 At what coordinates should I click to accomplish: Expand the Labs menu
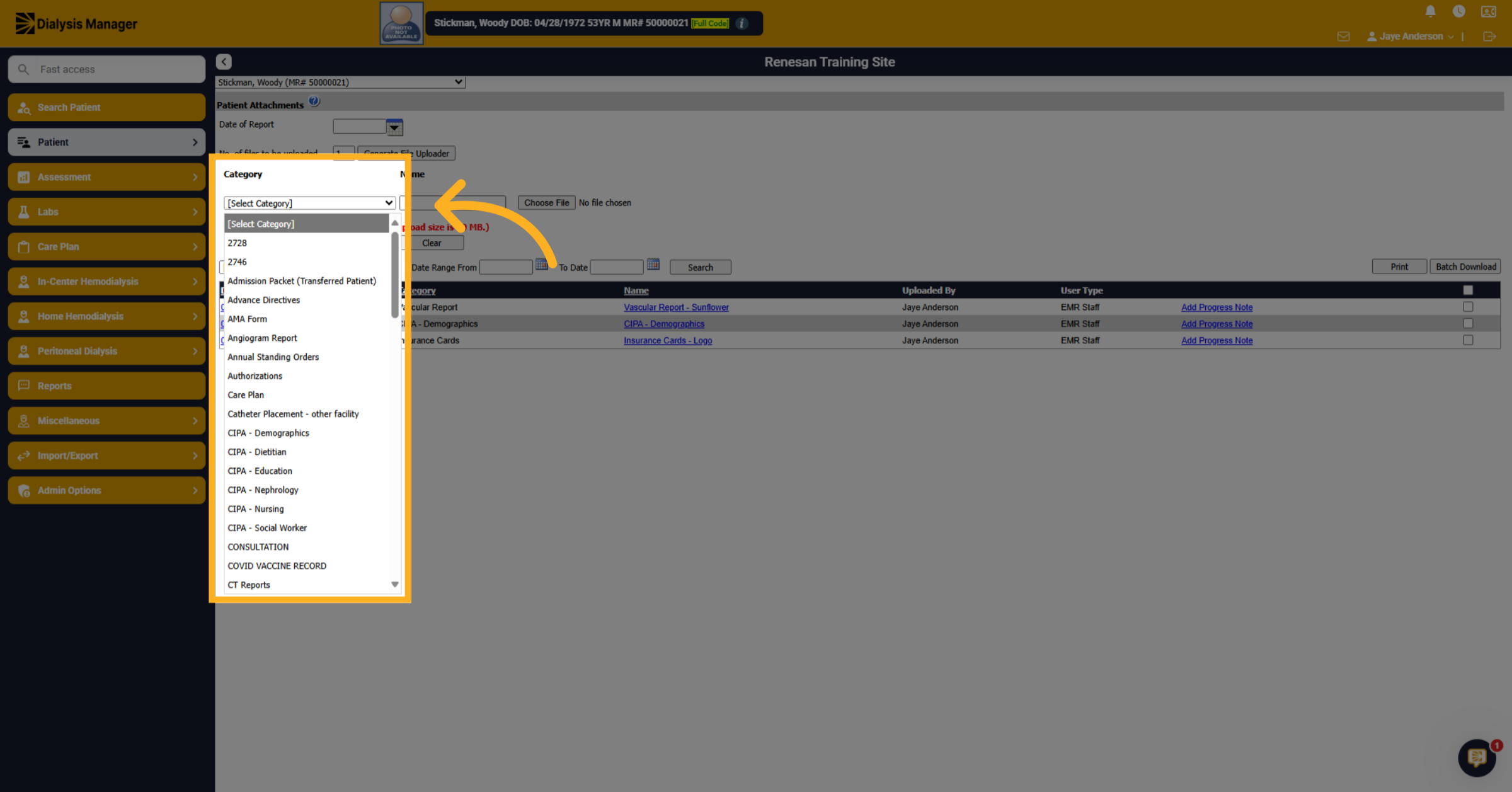point(106,212)
